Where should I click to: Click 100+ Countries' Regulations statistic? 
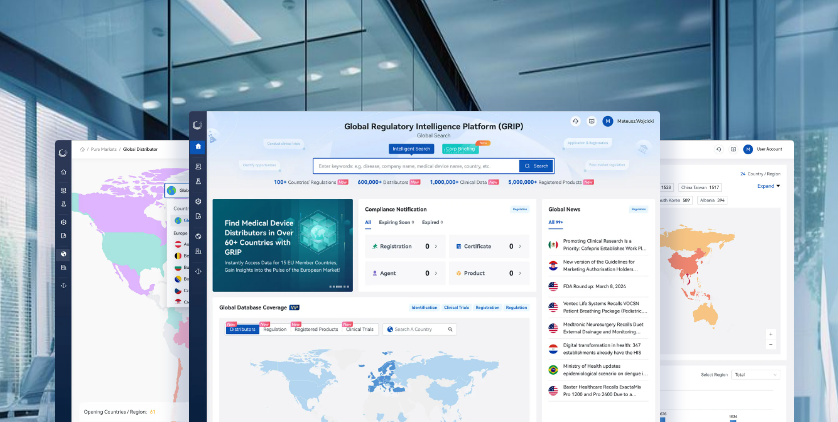pos(311,182)
